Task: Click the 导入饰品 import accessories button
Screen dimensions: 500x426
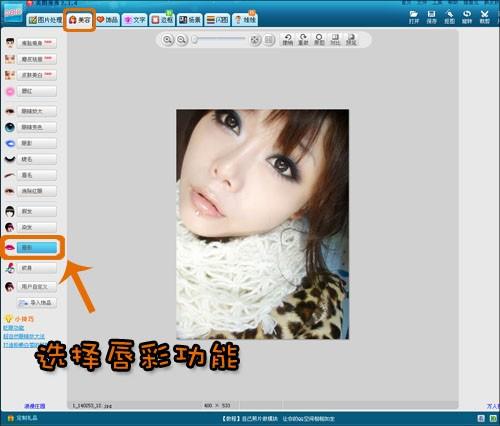Action: [x=37, y=303]
